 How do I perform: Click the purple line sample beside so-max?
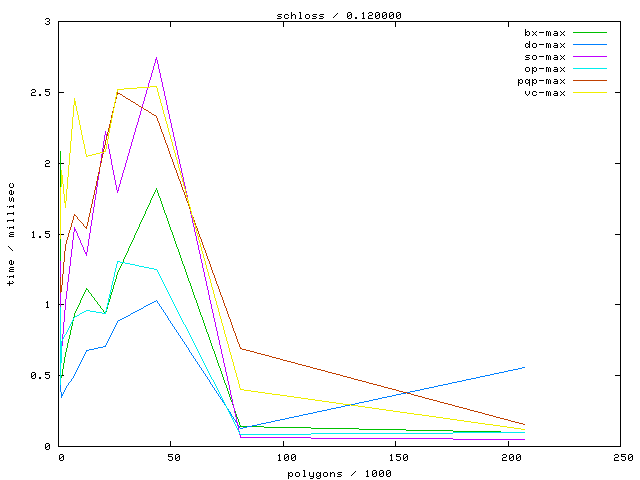tap(590, 57)
